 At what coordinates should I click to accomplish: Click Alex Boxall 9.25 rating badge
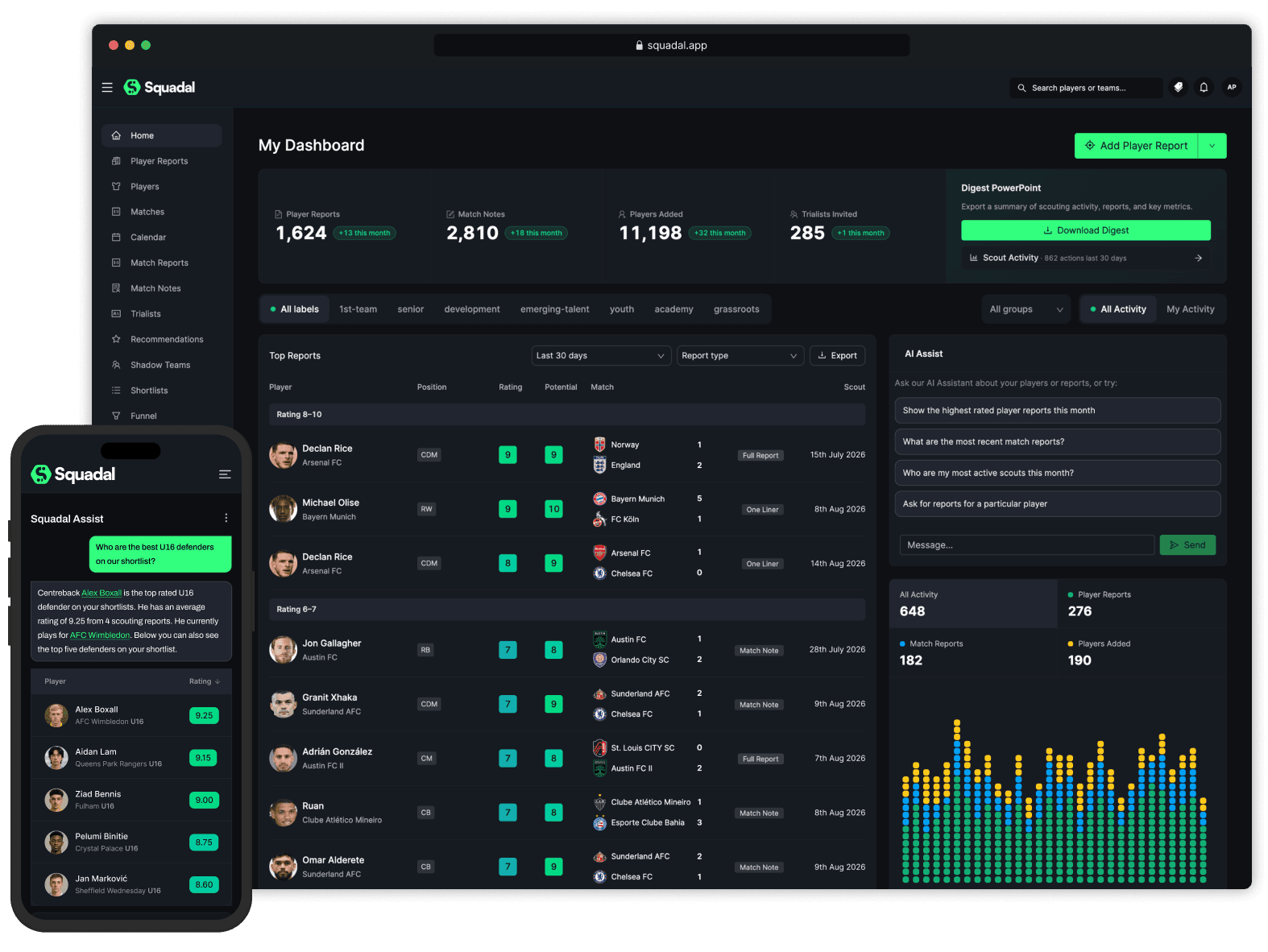[x=204, y=715]
